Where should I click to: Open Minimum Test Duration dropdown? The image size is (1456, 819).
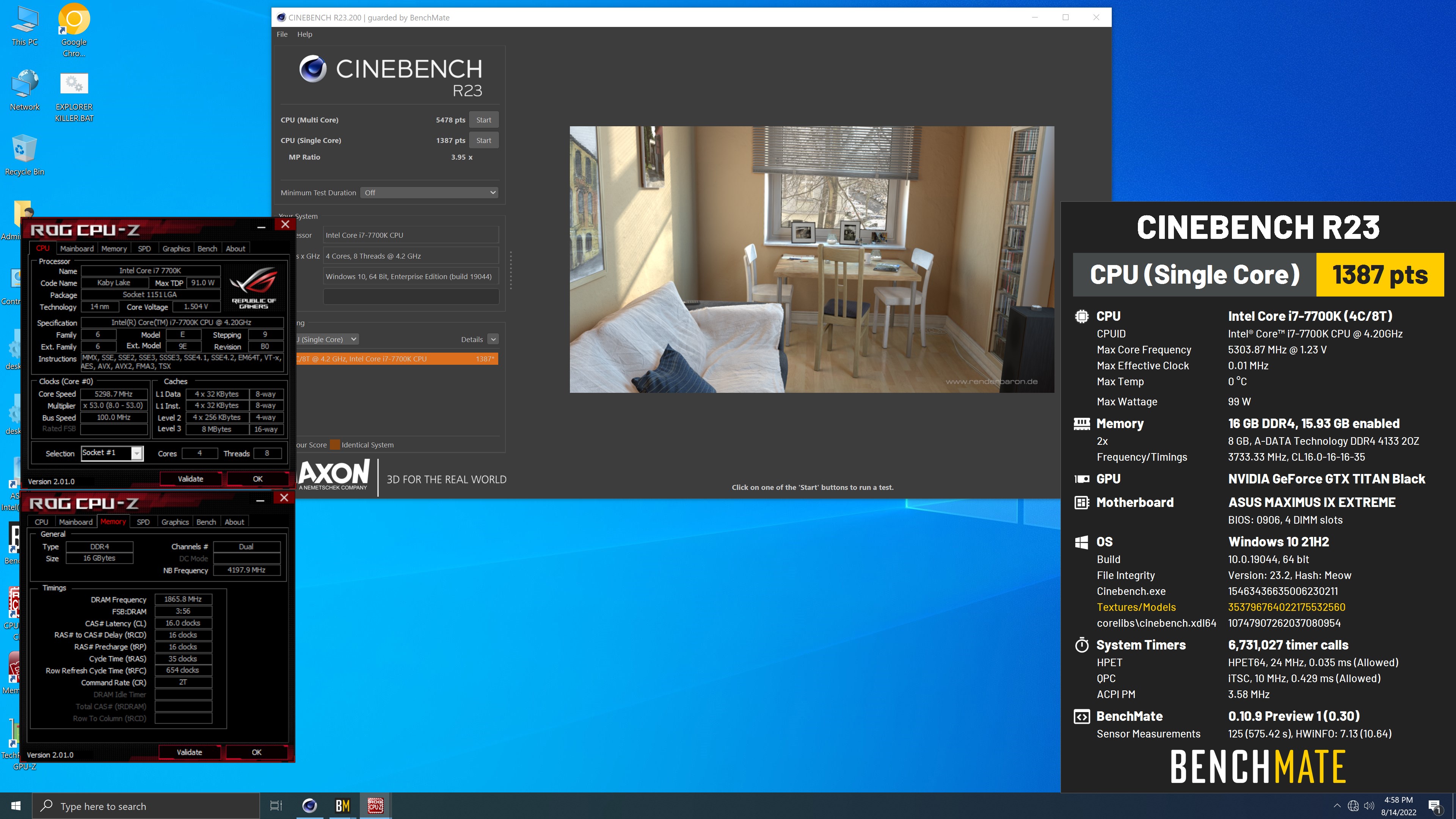click(x=429, y=193)
